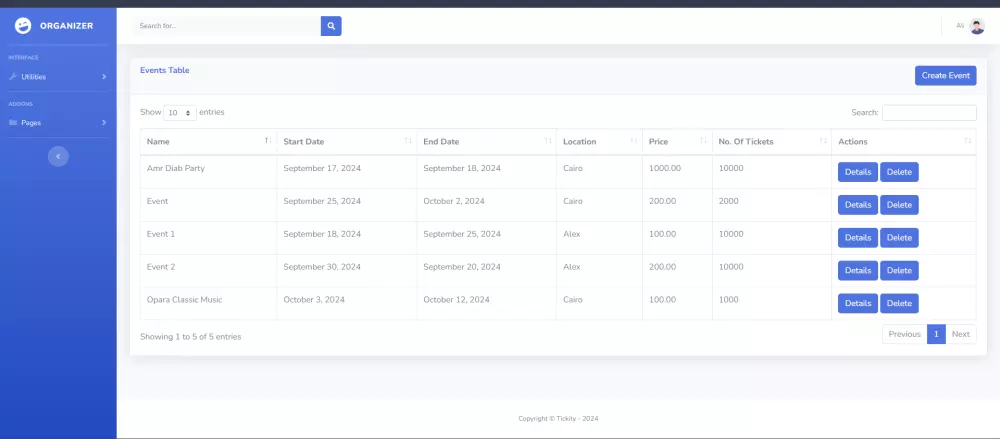Image resolution: width=1000 pixels, height=439 pixels.
Task: Click the Copyright Tickity 2024 footer text
Action: coord(558,419)
